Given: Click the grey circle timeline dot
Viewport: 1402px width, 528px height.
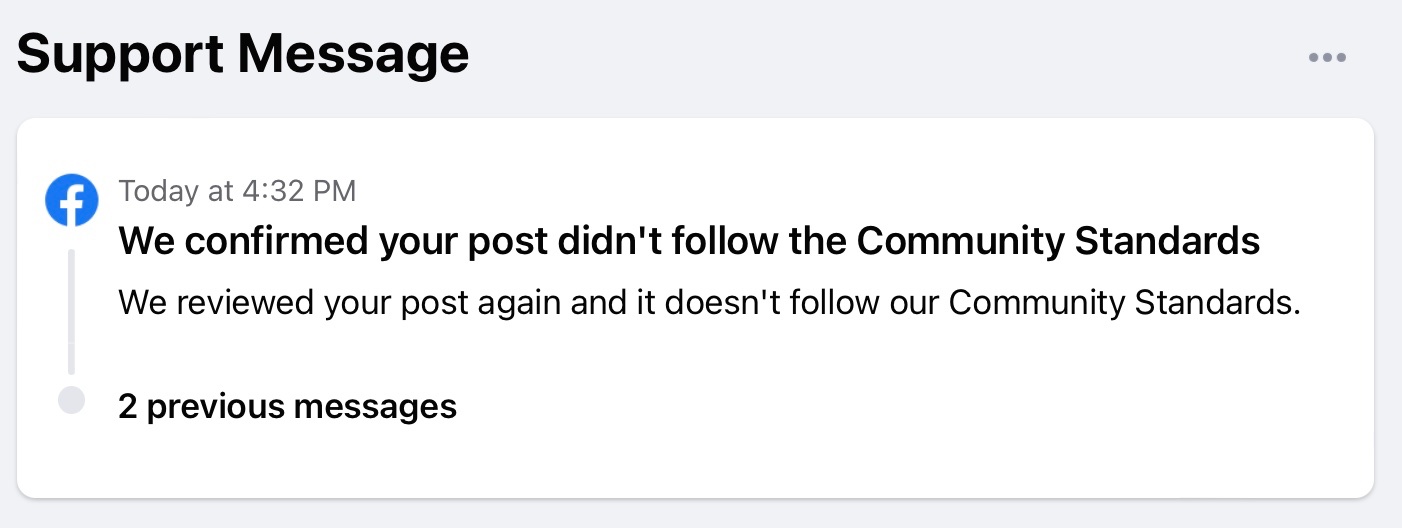Looking at the screenshot, I should click(72, 401).
